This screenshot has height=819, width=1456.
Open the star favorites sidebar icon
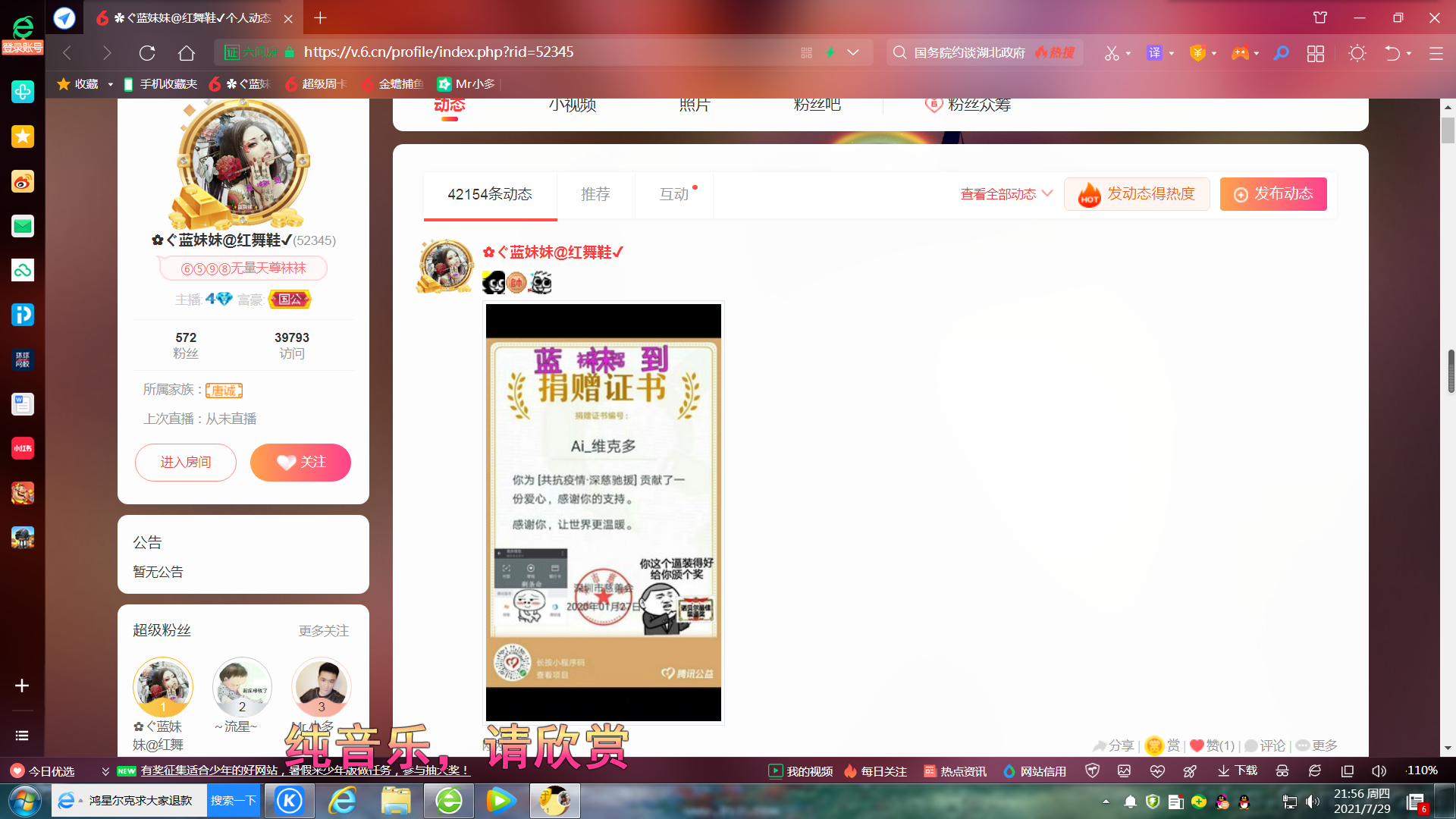pos(23,136)
